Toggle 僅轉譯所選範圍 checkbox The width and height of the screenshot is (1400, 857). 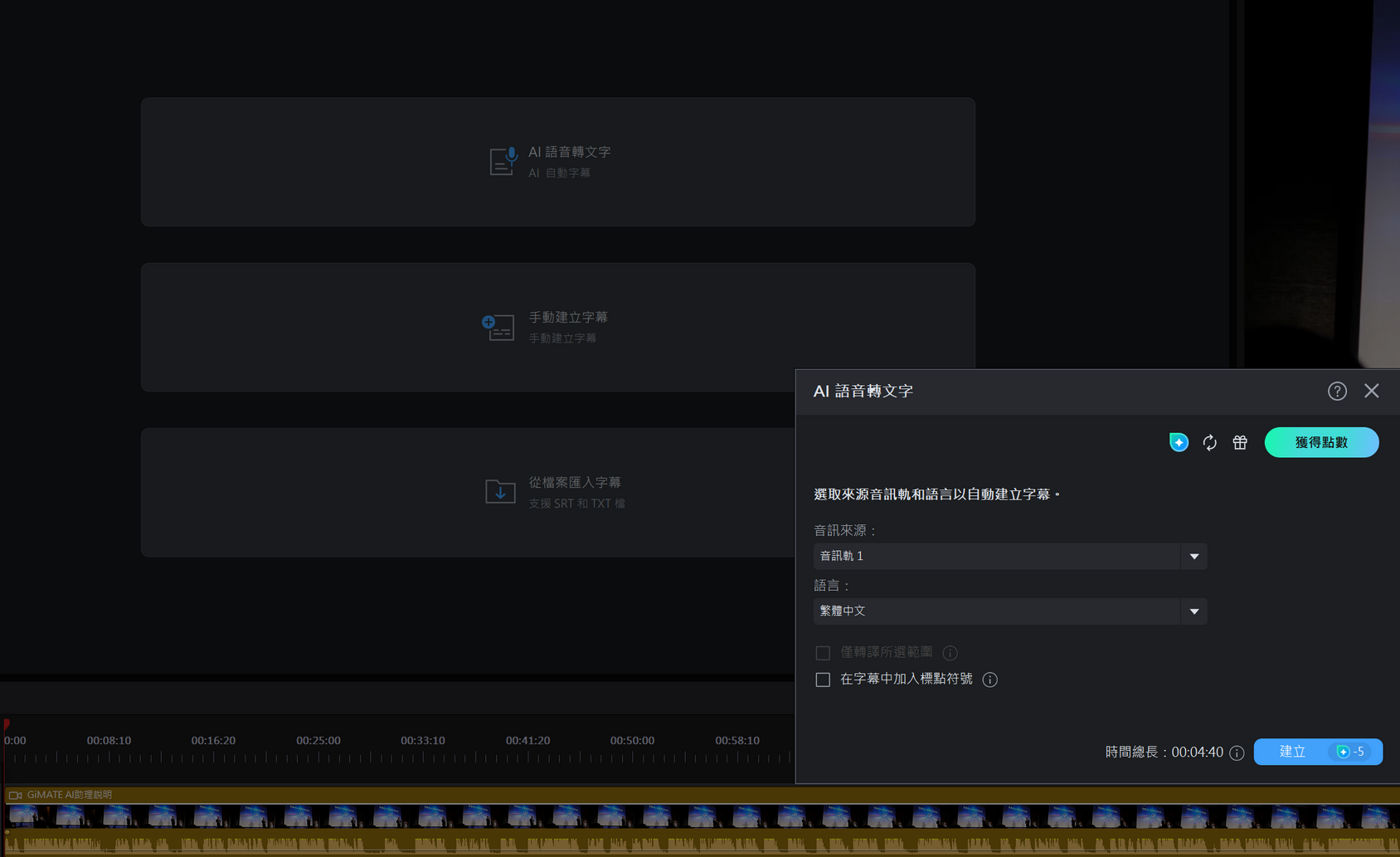click(823, 653)
